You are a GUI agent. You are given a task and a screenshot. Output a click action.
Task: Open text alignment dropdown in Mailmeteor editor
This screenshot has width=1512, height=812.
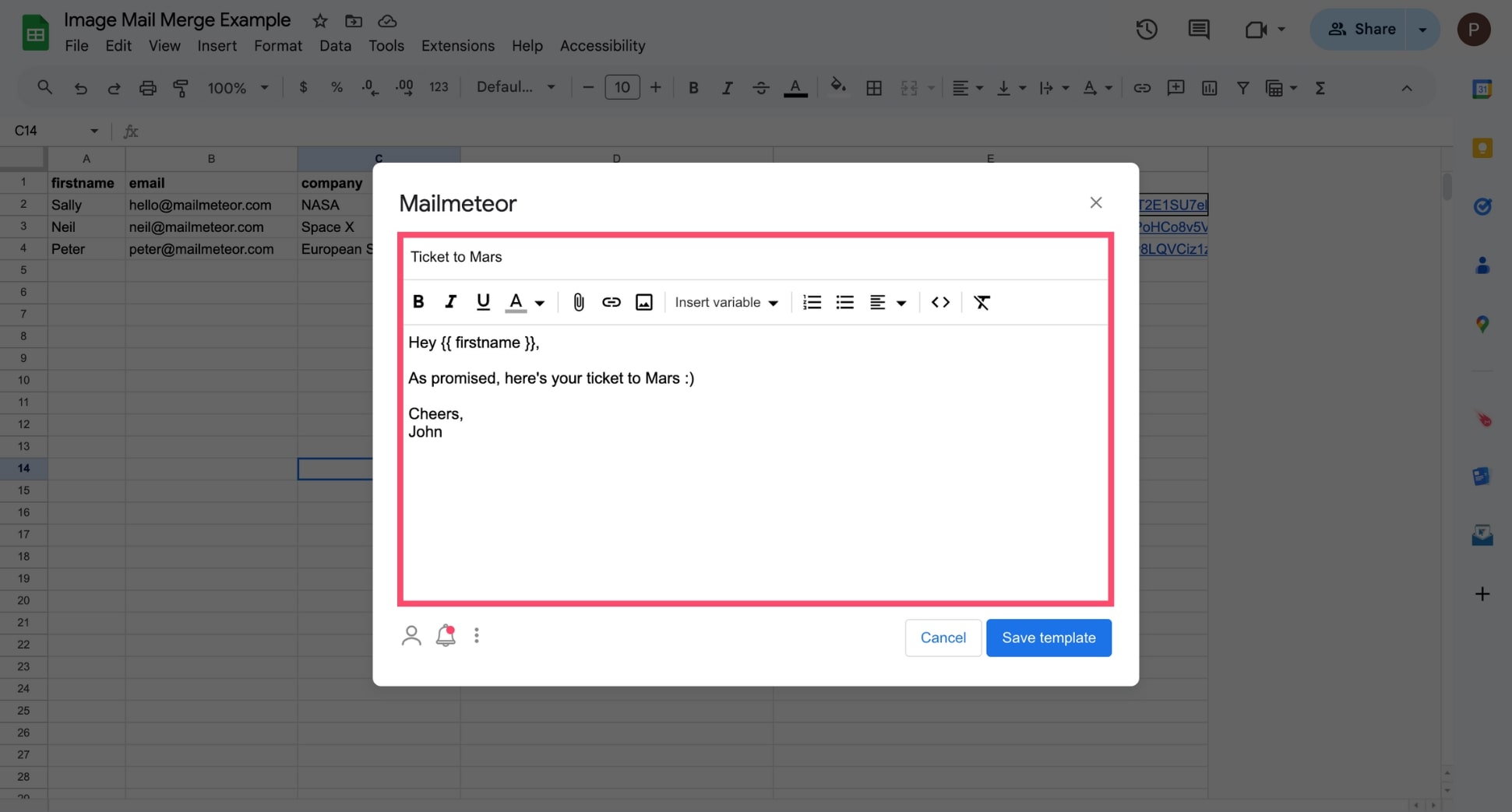(887, 302)
